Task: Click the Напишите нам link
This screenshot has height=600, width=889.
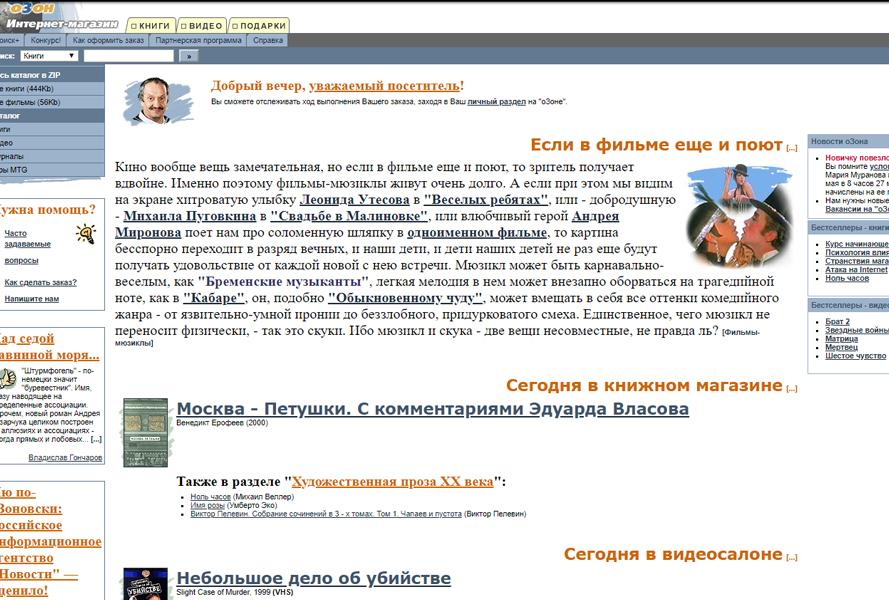Action: pos(32,299)
